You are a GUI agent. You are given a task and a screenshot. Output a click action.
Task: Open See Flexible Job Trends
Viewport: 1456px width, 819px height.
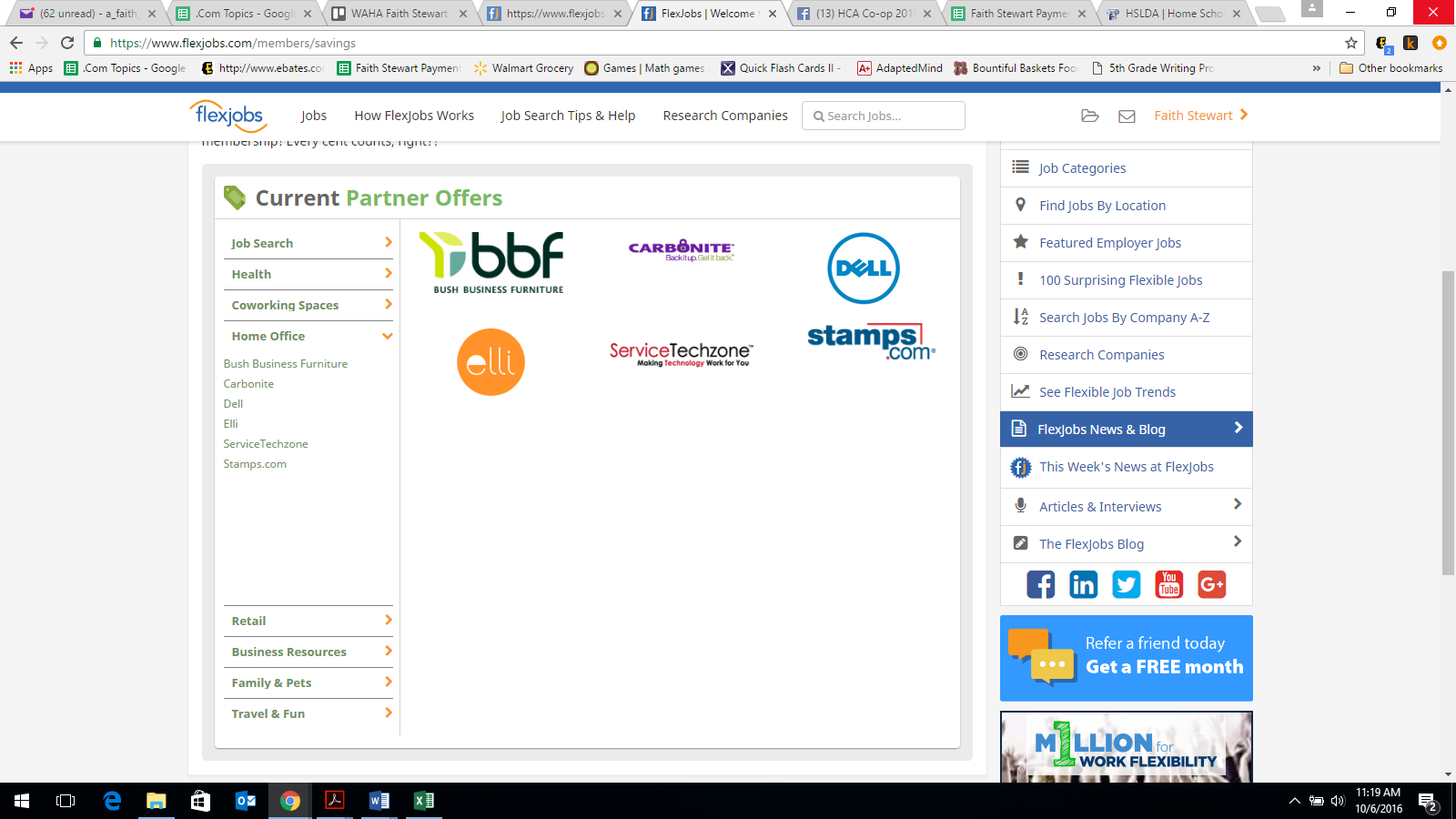[x=1127, y=392]
